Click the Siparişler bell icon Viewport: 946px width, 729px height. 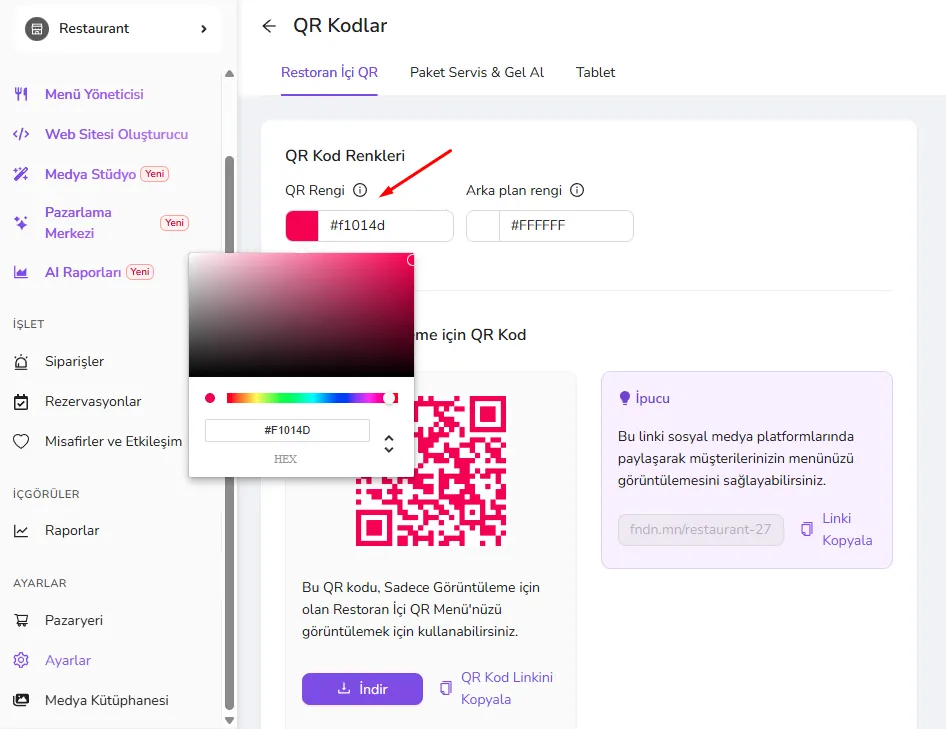click(21, 361)
